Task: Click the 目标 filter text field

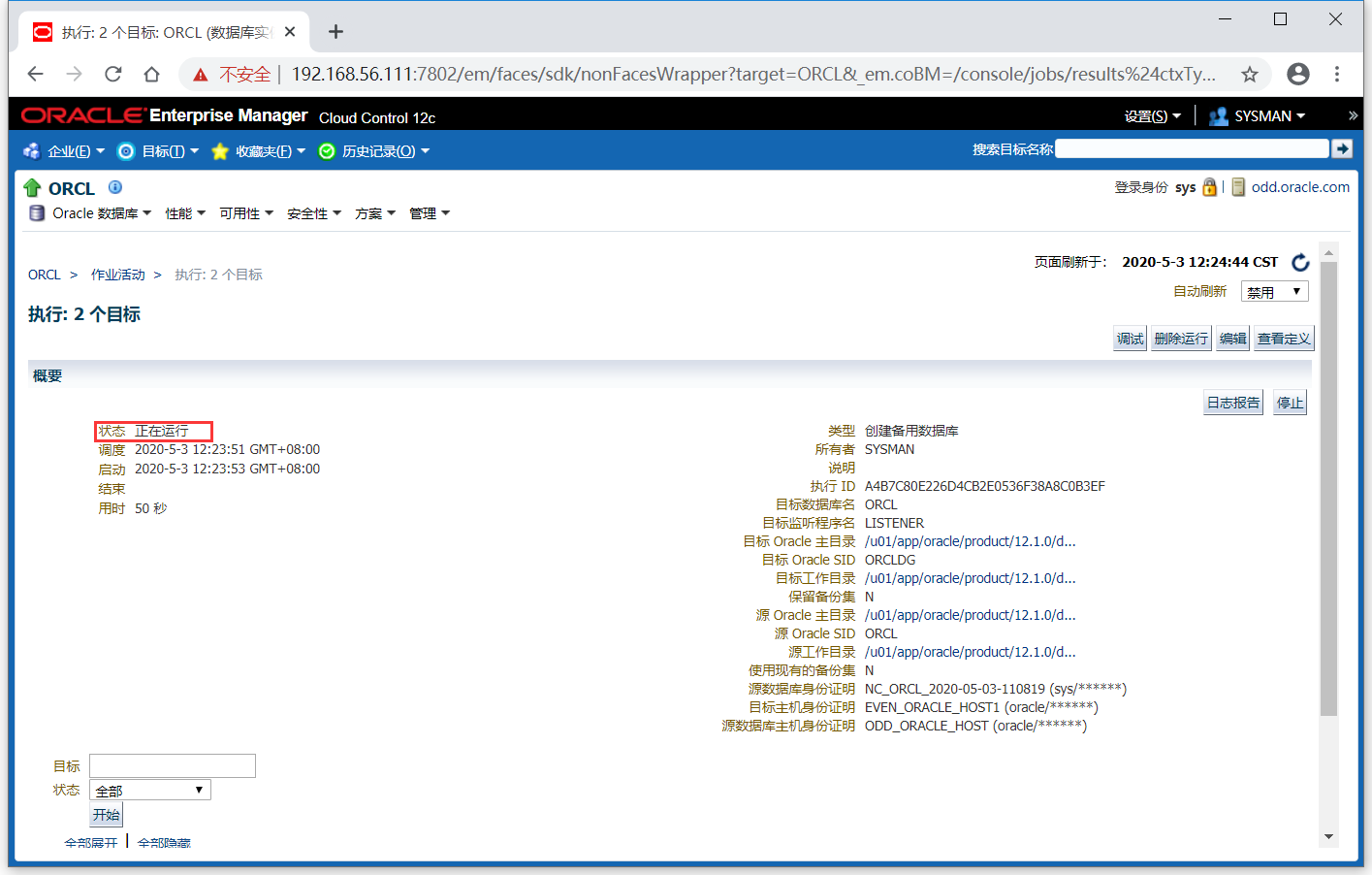Action: (x=173, y=765)
